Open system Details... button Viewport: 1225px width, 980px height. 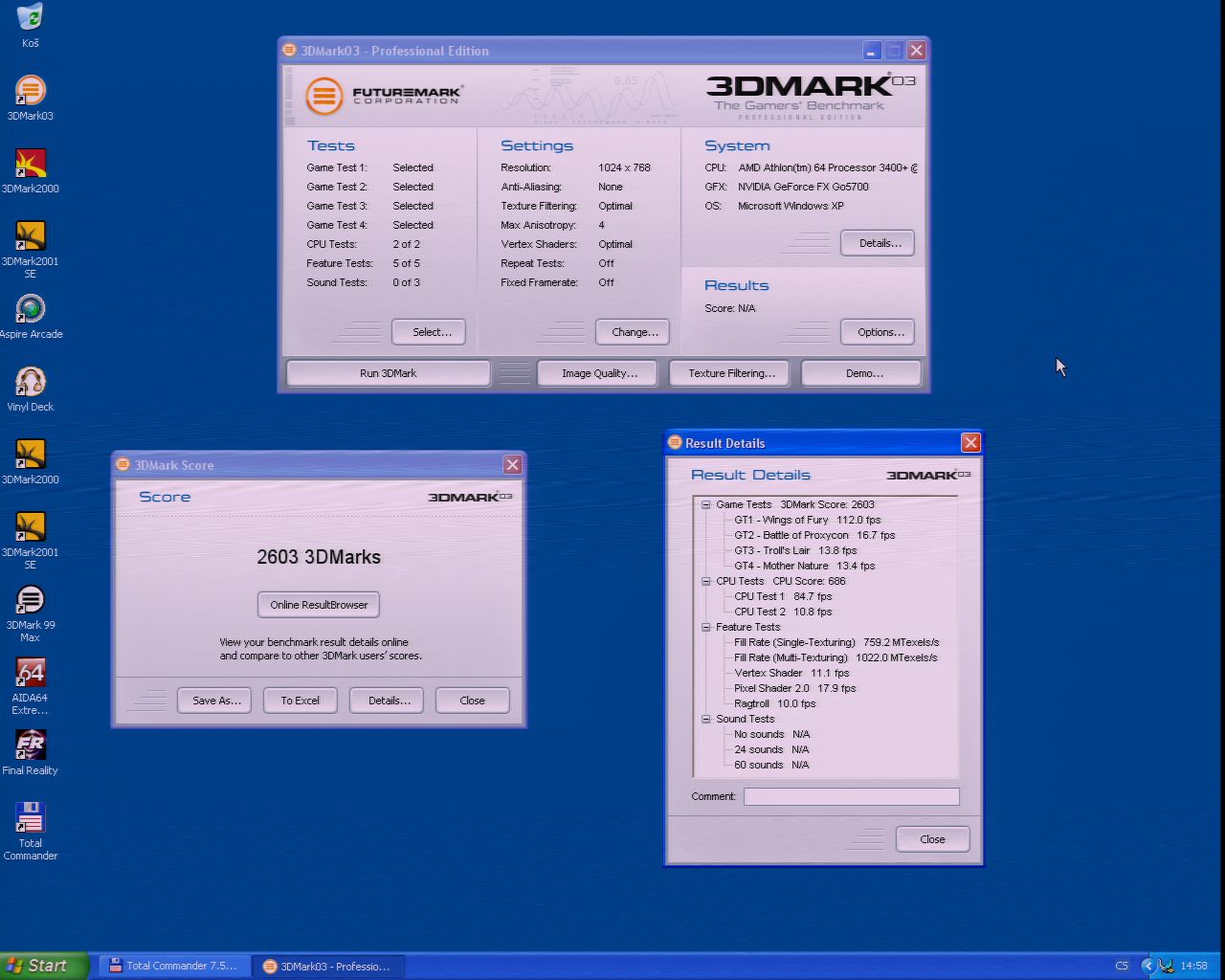point(878,243)
